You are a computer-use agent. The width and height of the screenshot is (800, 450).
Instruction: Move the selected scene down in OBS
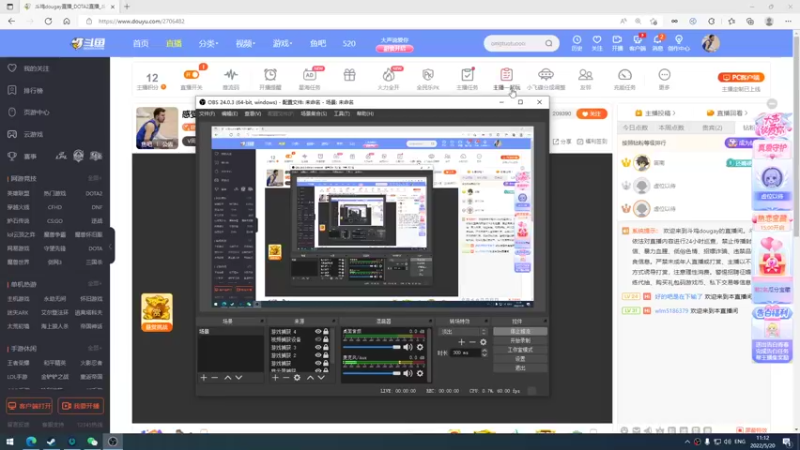point(239,378)
